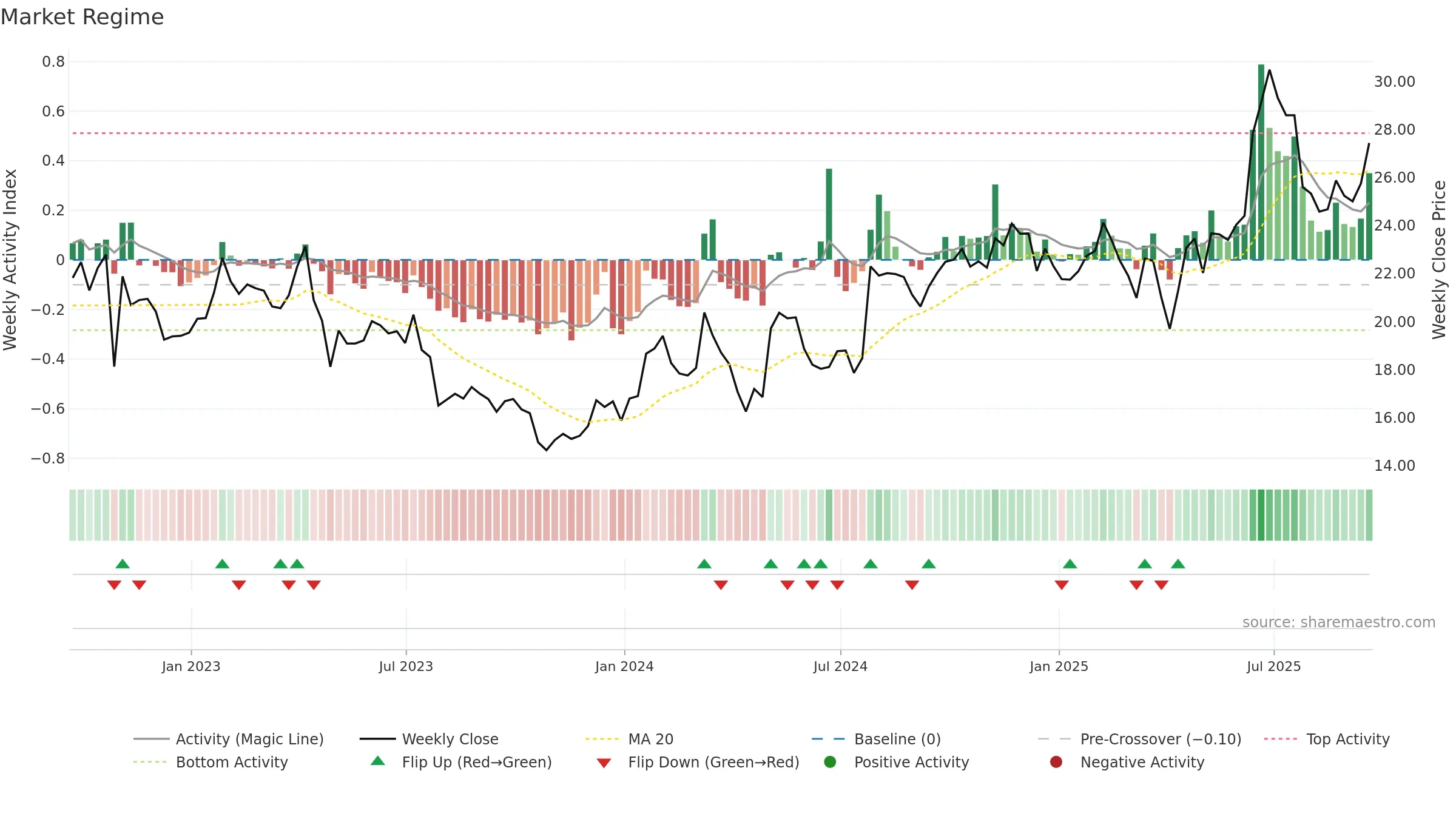Toggle the Bottom Activity legend entry
The height and width of the screenshot is (819, 1456).
point(211,762)
